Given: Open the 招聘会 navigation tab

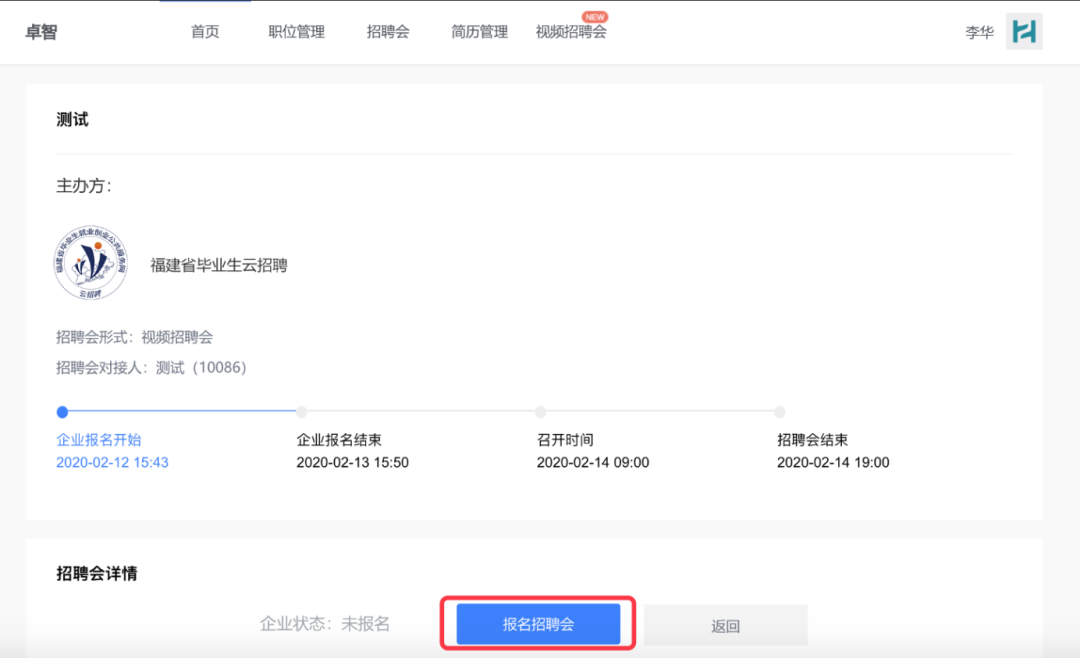Looking at the screenshot, I should coord(387,31).
